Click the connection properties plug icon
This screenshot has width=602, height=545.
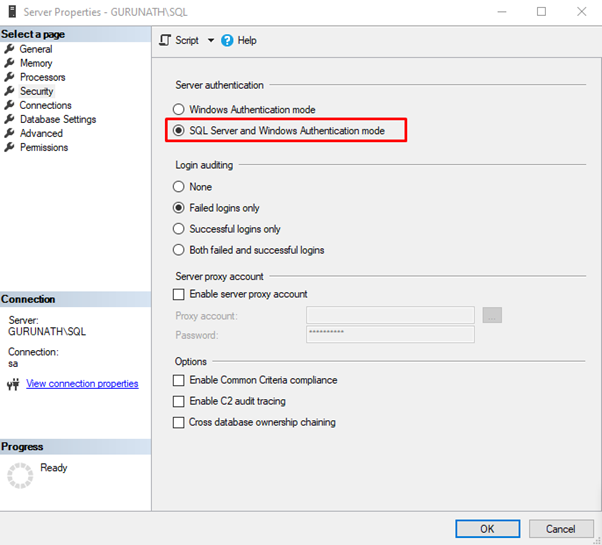coord(13,384)
